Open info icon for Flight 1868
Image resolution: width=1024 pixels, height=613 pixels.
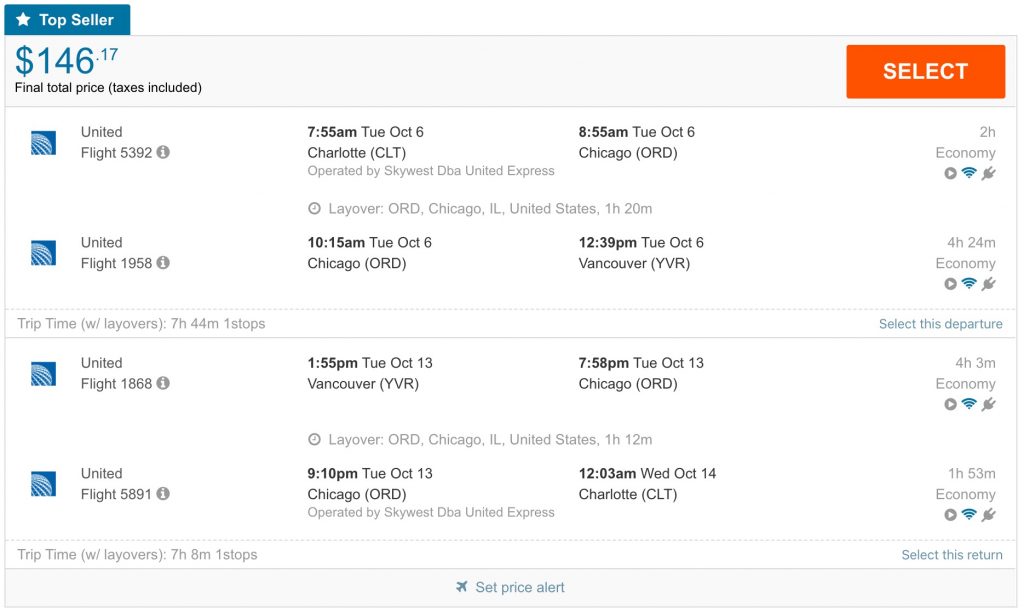[163, 384]
